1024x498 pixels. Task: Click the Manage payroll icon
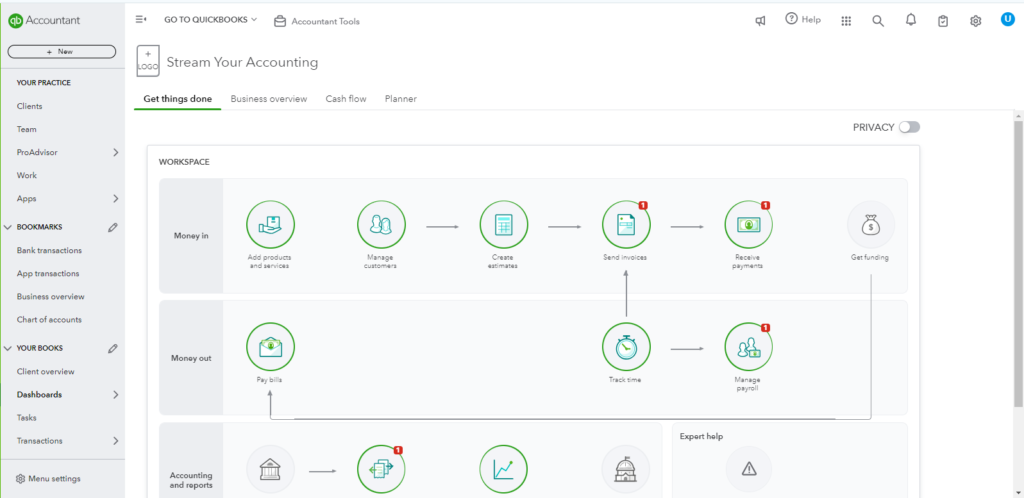pyautogui.click(x=748, y=347)
